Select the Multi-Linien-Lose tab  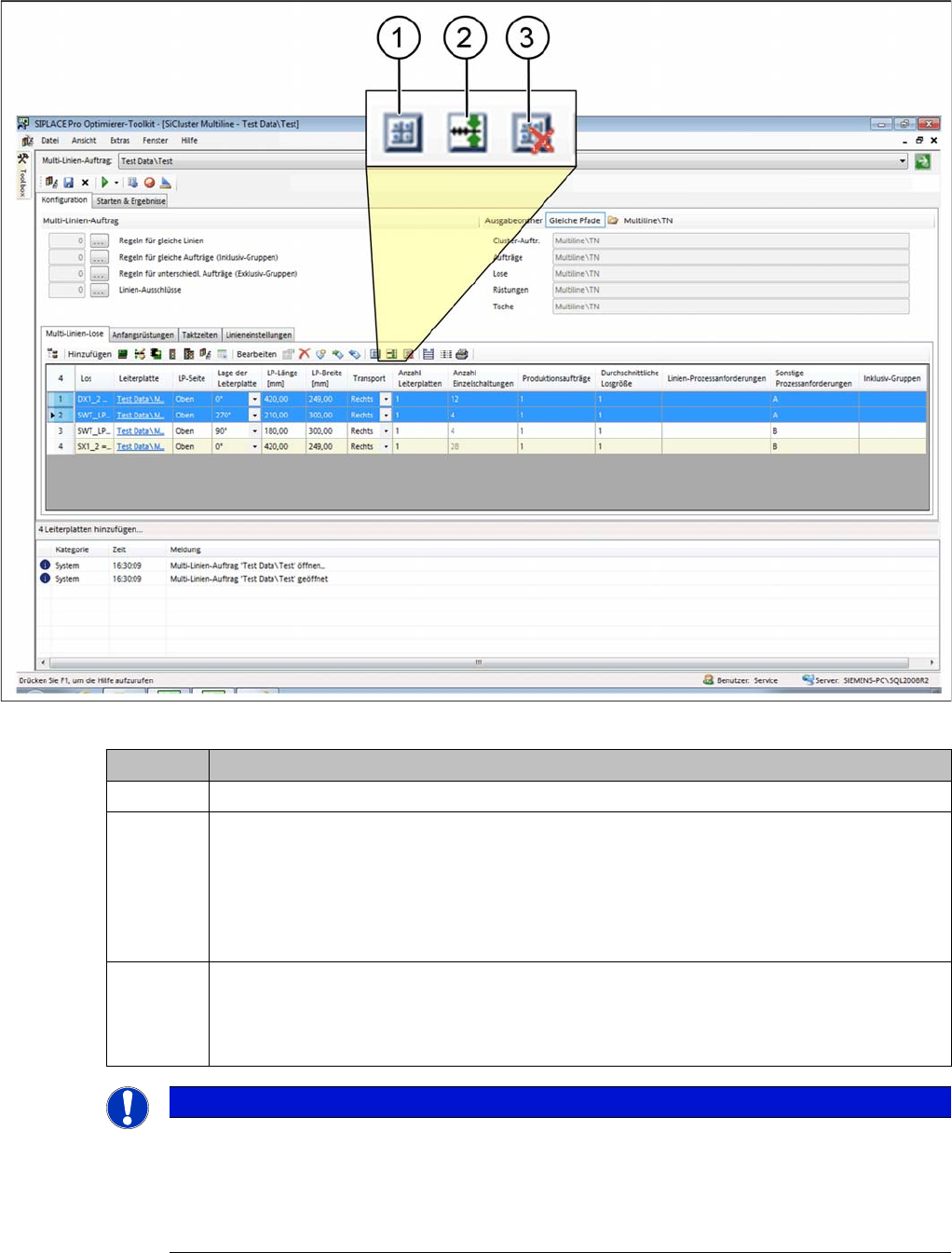[75, 334]
